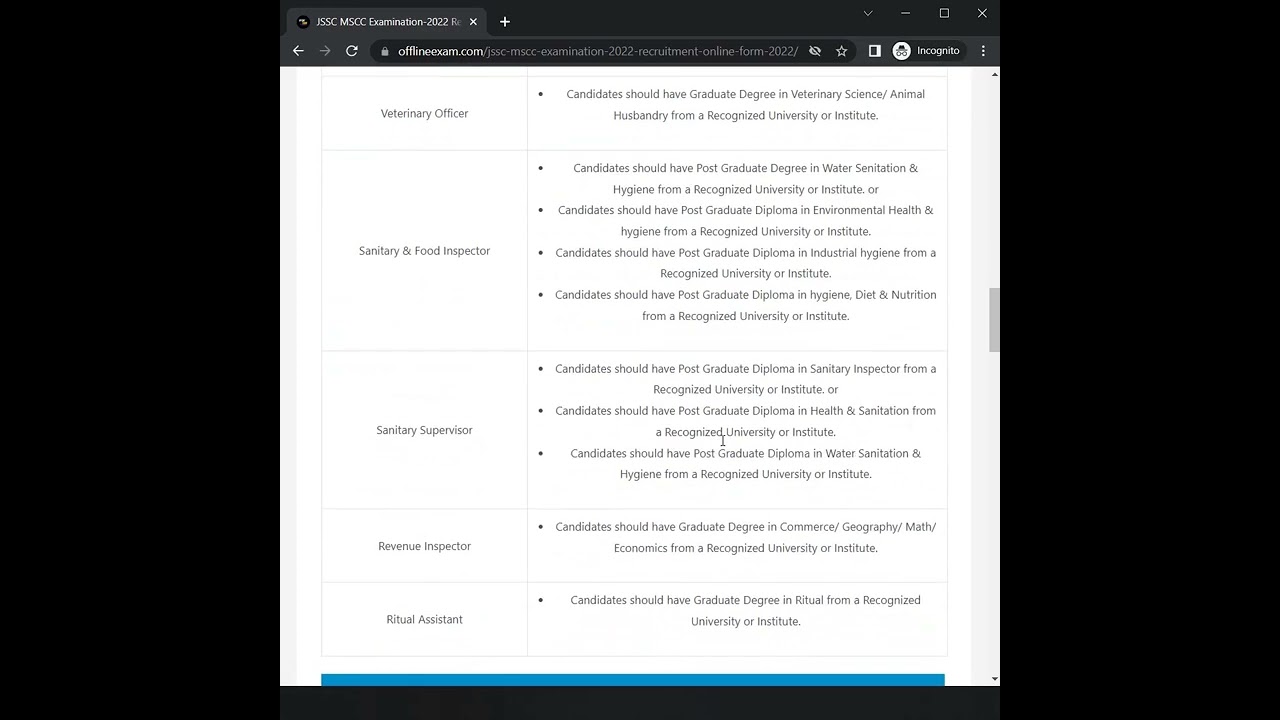Click the Water Senitation & Hygiene degree text
The height and width of the screenshot is (720, 1280).
point(746,179)
